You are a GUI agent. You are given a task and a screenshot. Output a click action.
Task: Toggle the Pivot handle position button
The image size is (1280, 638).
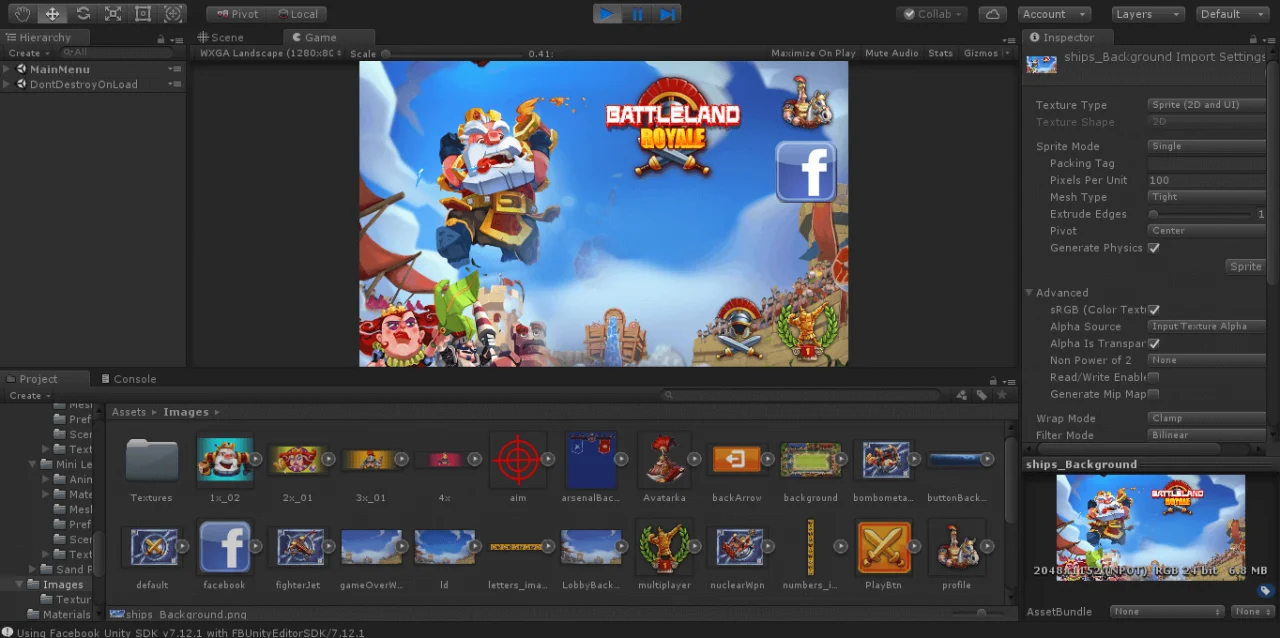click(238, 14)
